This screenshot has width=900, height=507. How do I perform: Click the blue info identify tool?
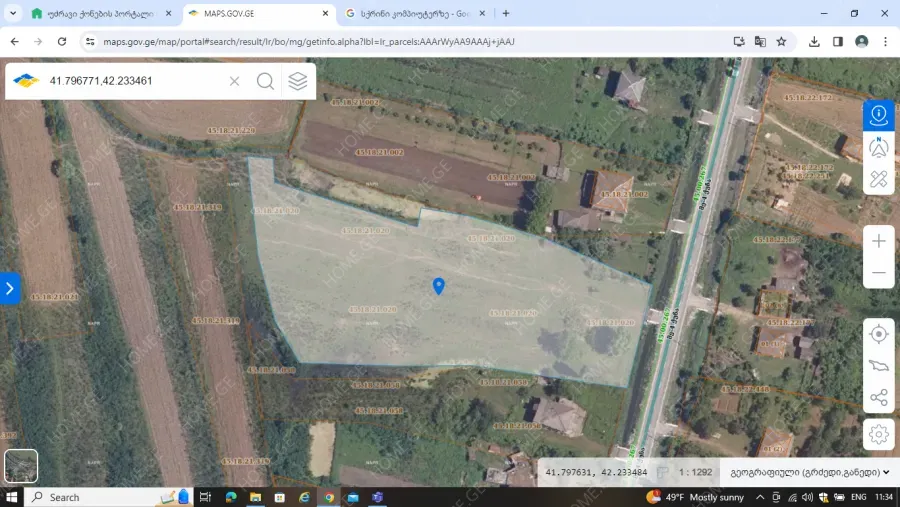(878, 115)
